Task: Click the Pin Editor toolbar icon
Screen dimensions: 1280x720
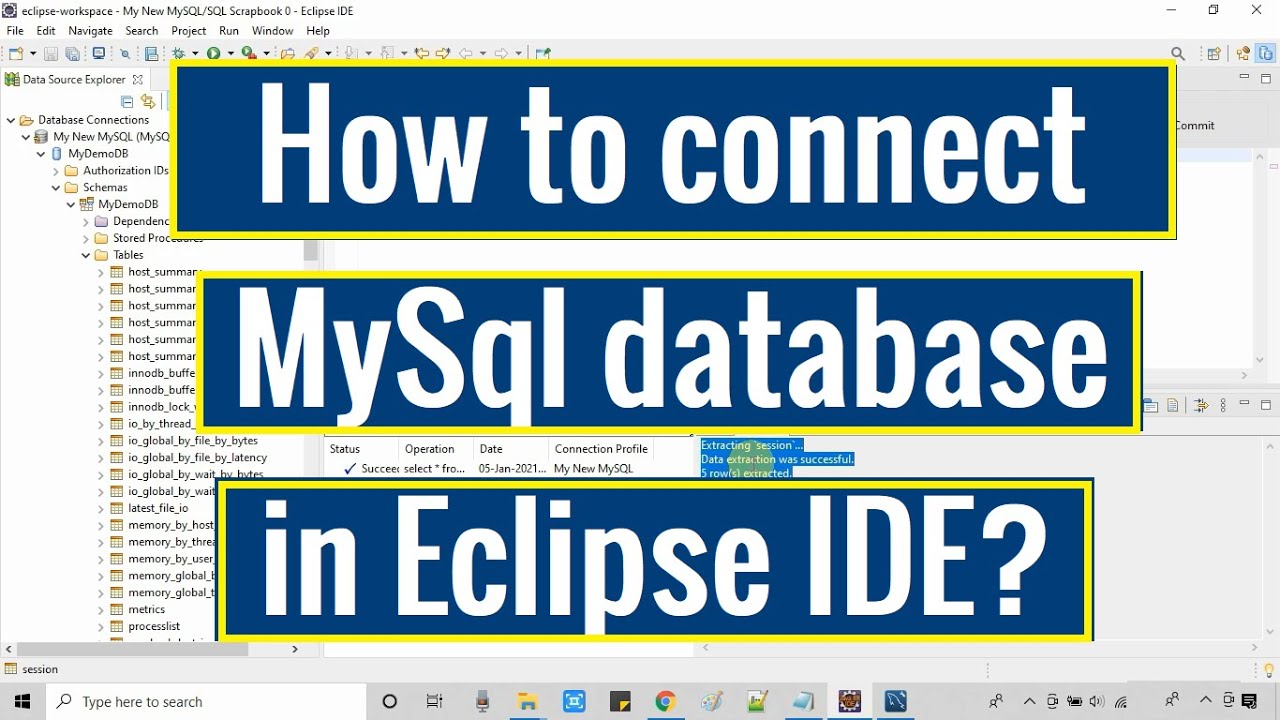Action: pyautogui.click(x=543, y=54)
